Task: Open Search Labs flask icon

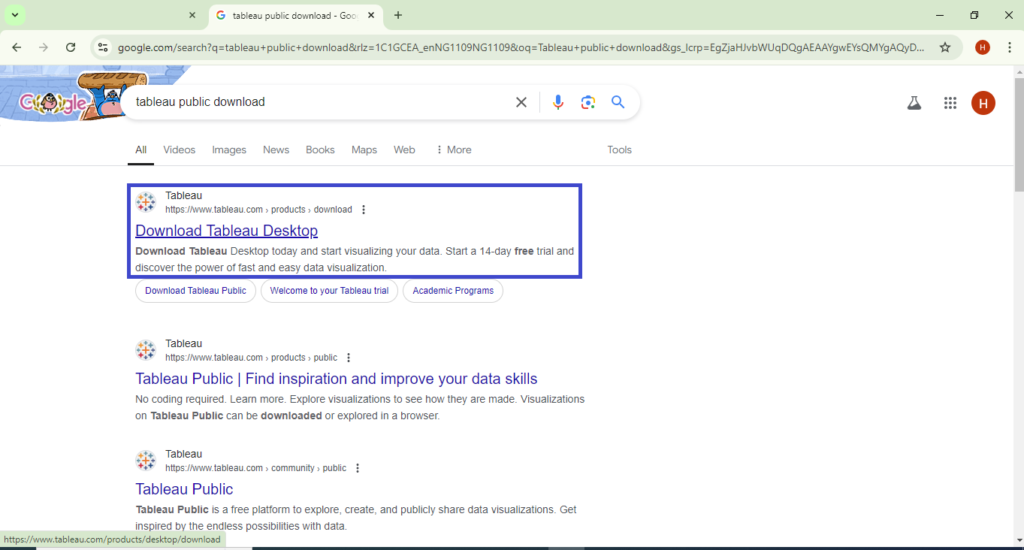Action: pos(914,103)
